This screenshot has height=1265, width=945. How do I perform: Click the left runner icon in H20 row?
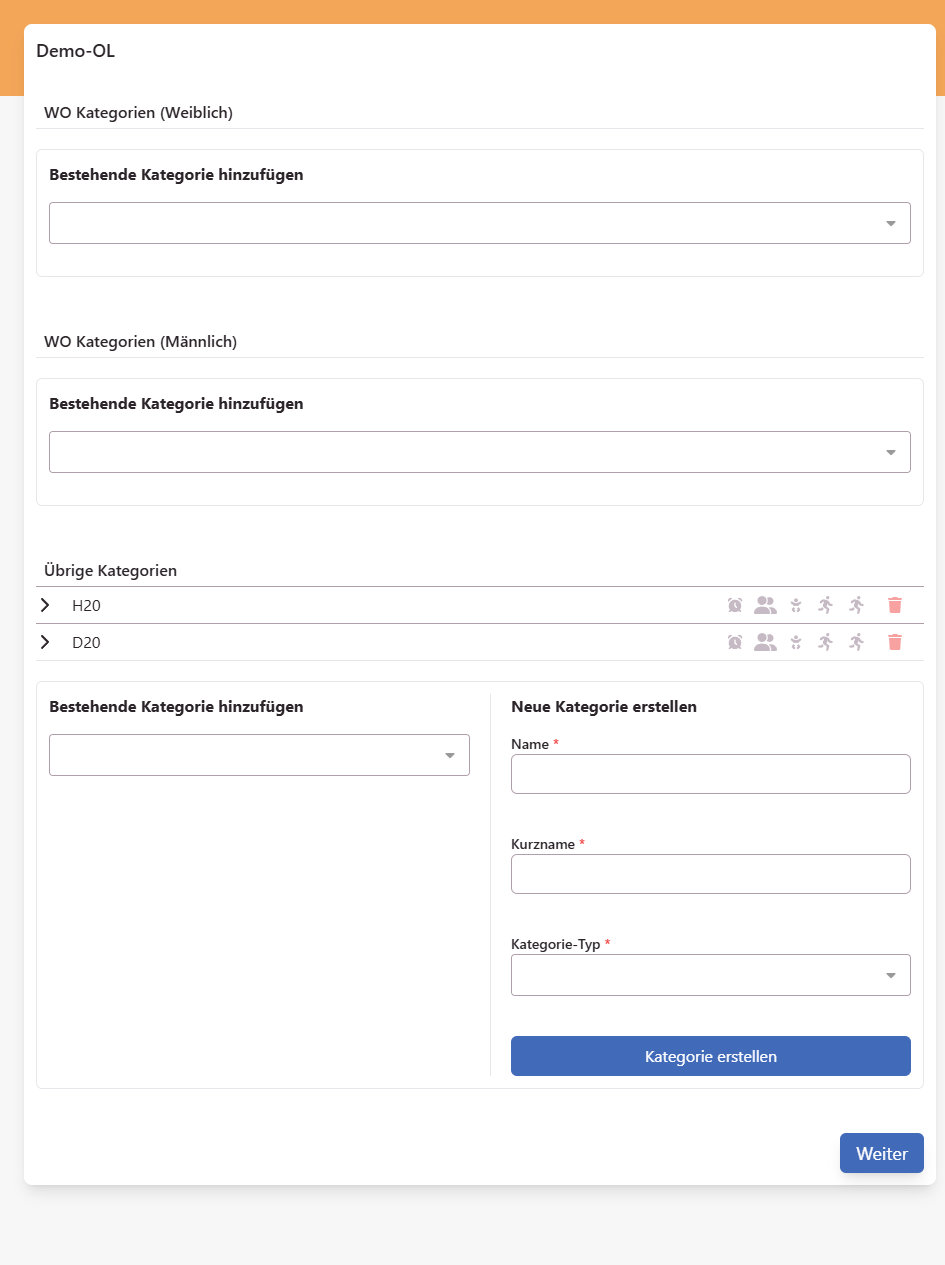(825, 605)
